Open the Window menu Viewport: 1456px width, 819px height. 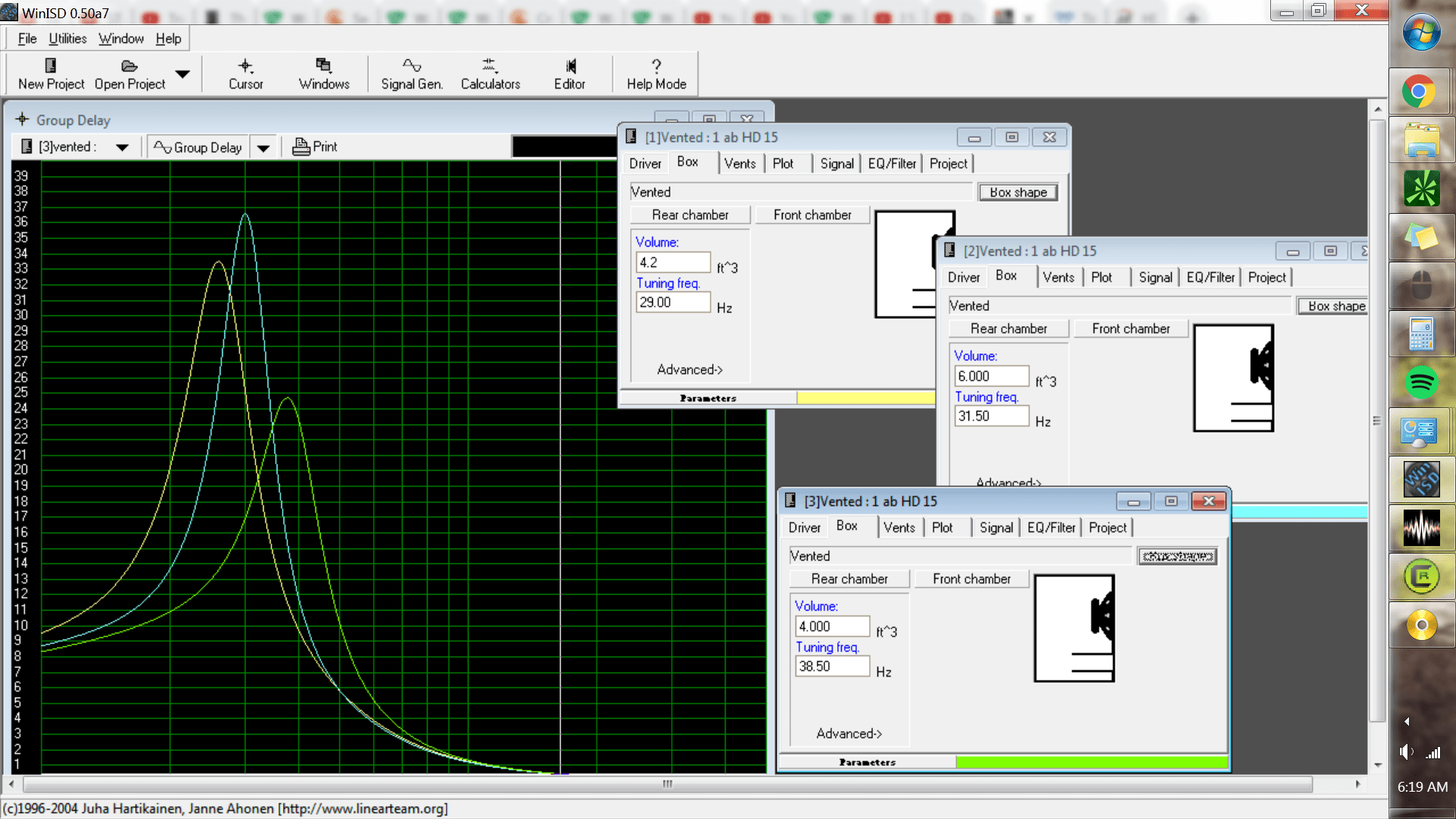point(121,39)
